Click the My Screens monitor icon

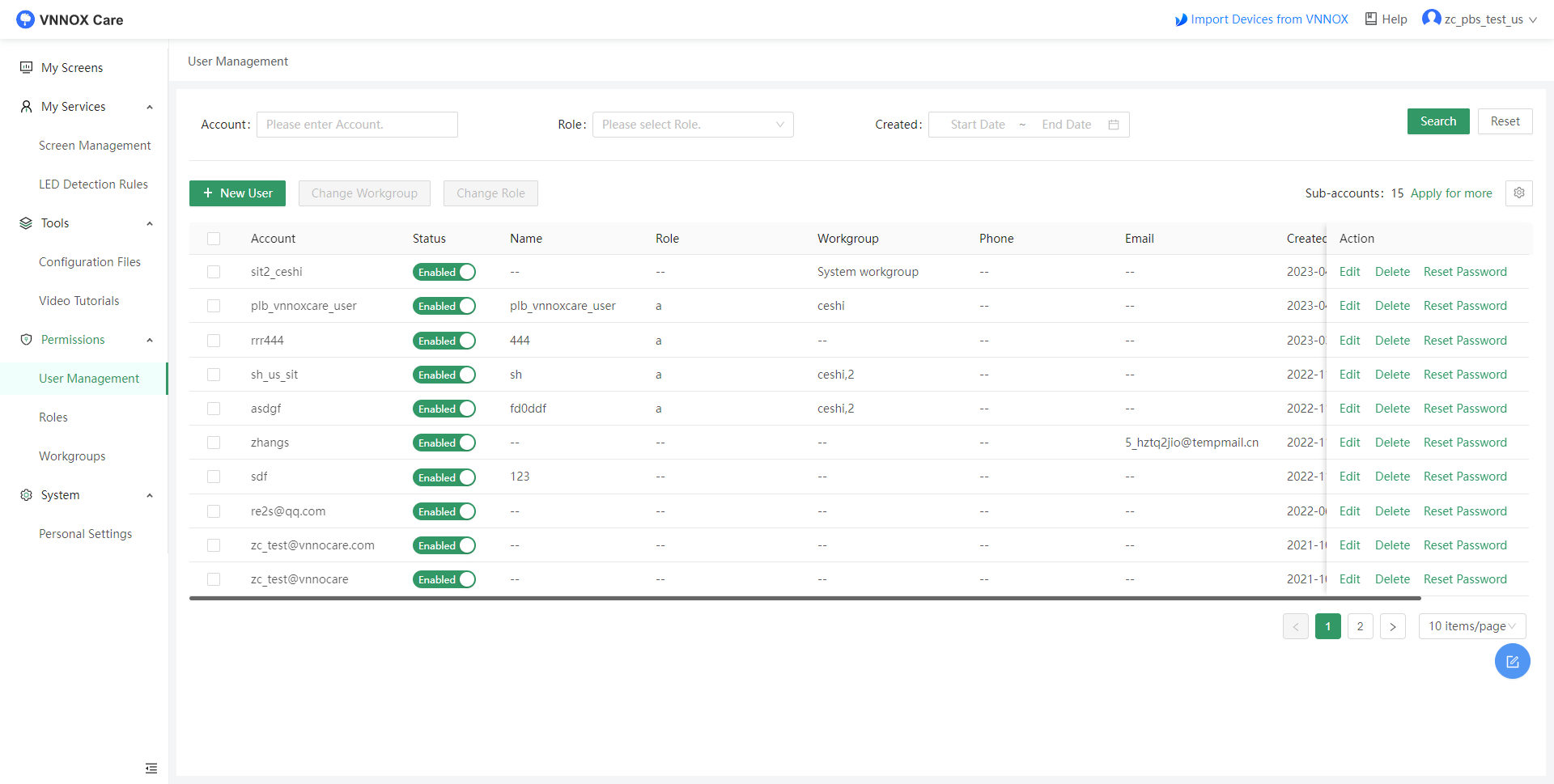pos(27,68)
